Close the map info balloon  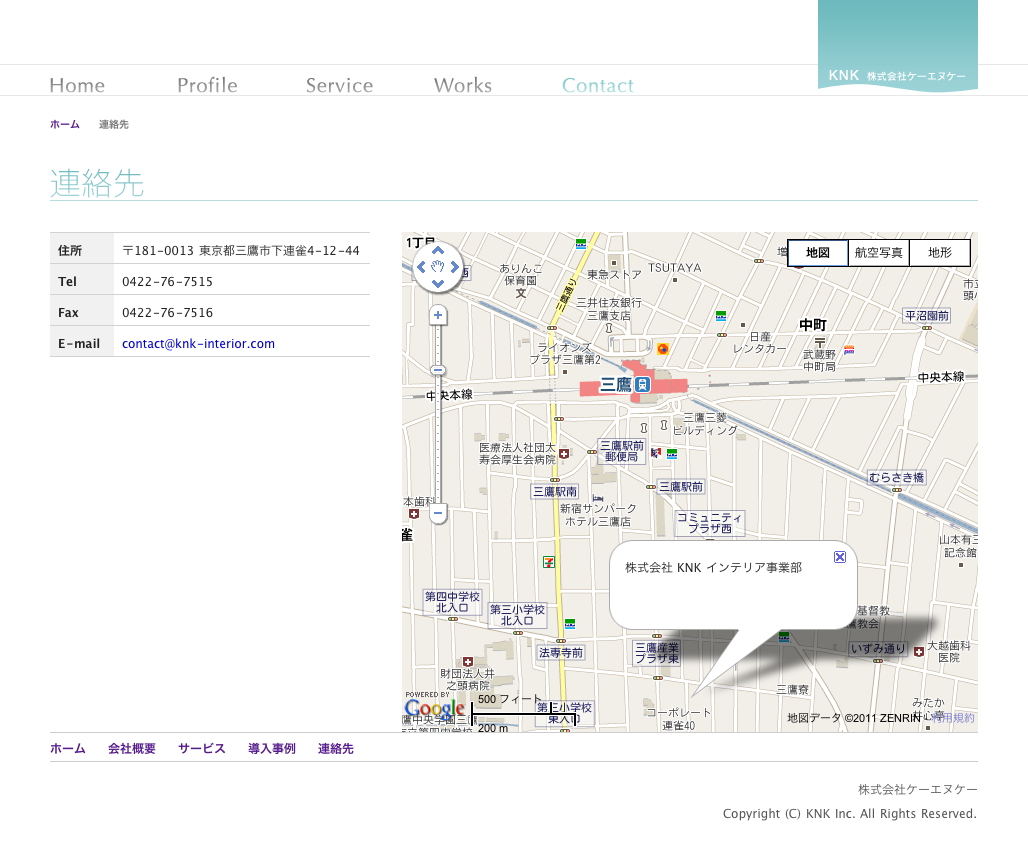click(x=840, y=557)
